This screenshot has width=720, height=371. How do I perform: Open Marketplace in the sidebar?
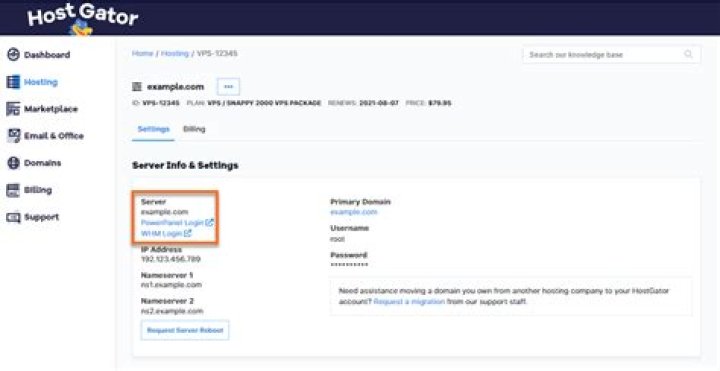(51, 109)
